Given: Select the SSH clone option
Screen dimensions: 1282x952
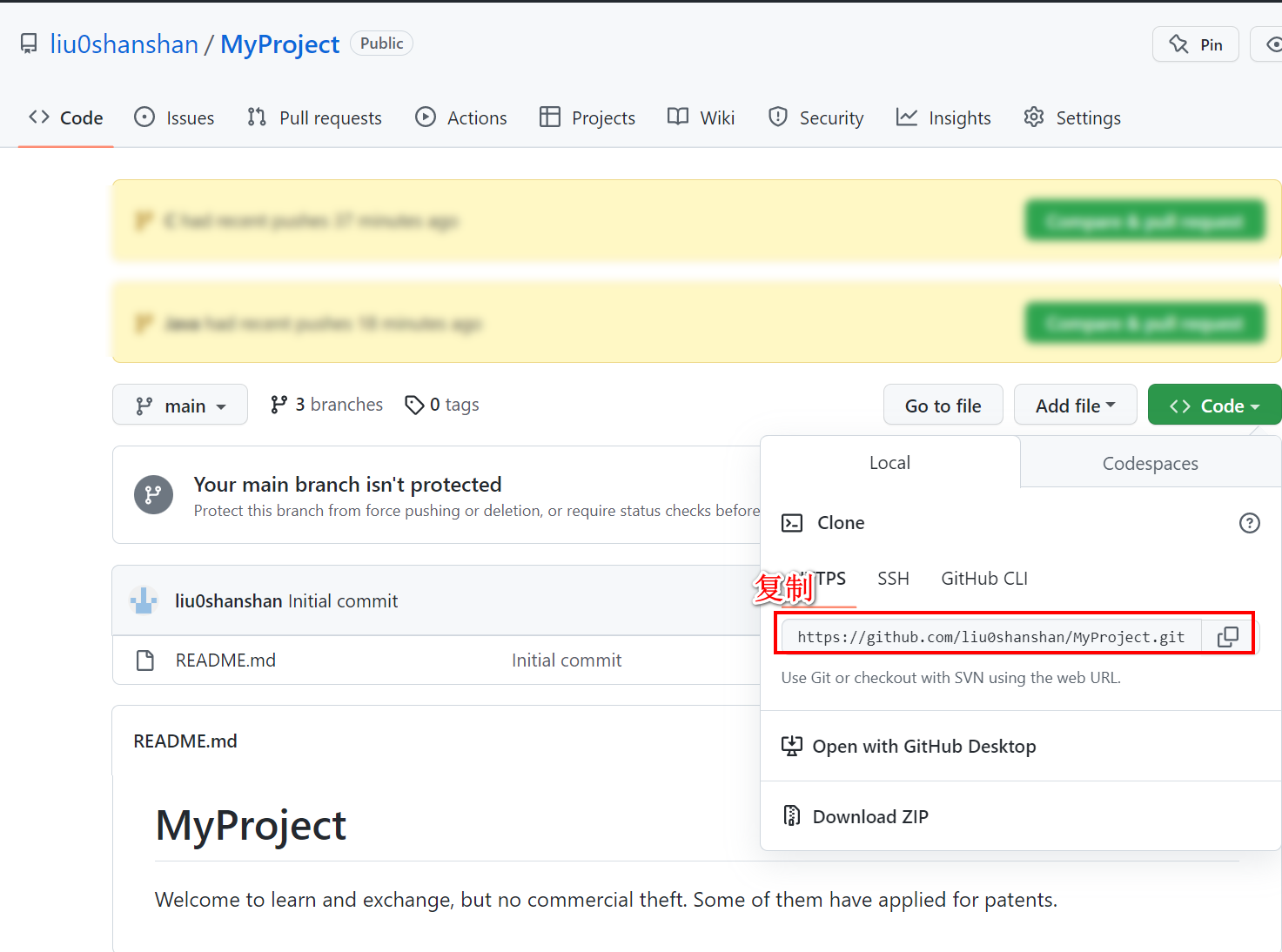Looking at the screenshot, I should (x=893, y=579).
